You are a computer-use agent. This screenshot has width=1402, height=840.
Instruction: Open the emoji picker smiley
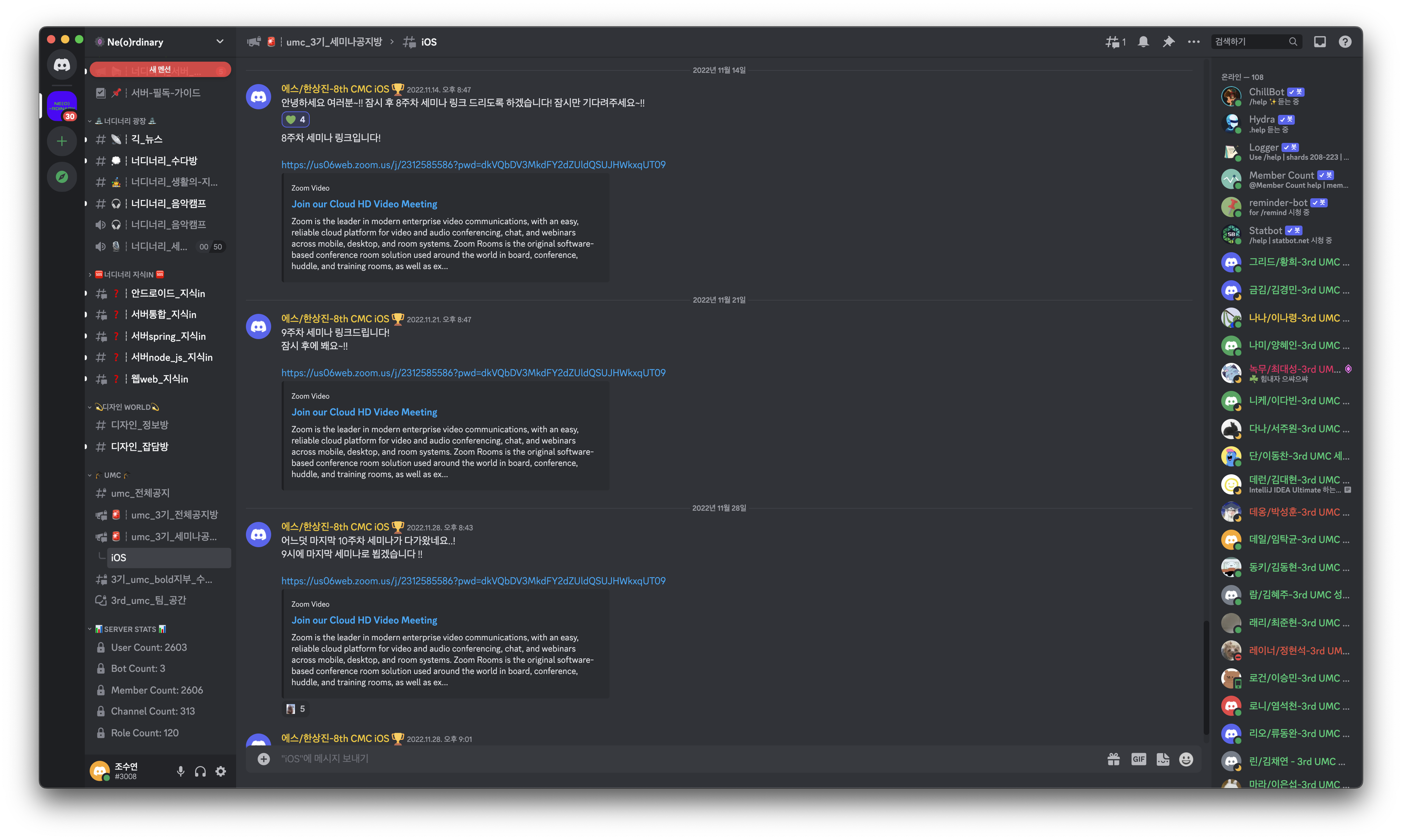(1186, 759)
